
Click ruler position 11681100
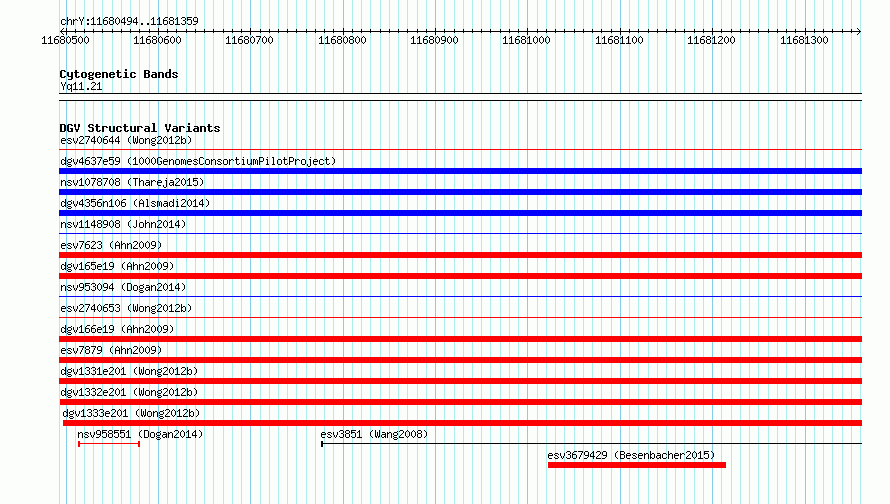click(x=619, y=40)
